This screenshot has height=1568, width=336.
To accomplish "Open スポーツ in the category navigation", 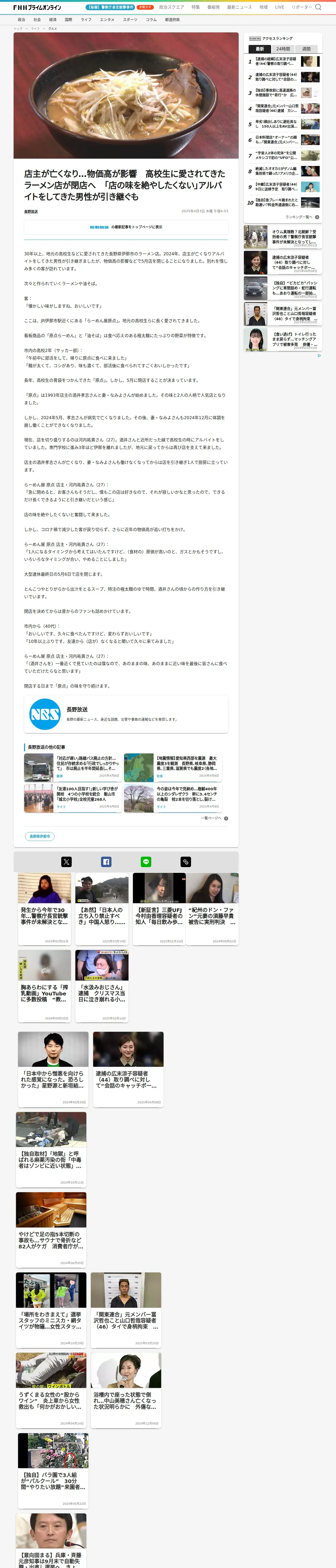I will pyautogui.click(x=130, y=20).
